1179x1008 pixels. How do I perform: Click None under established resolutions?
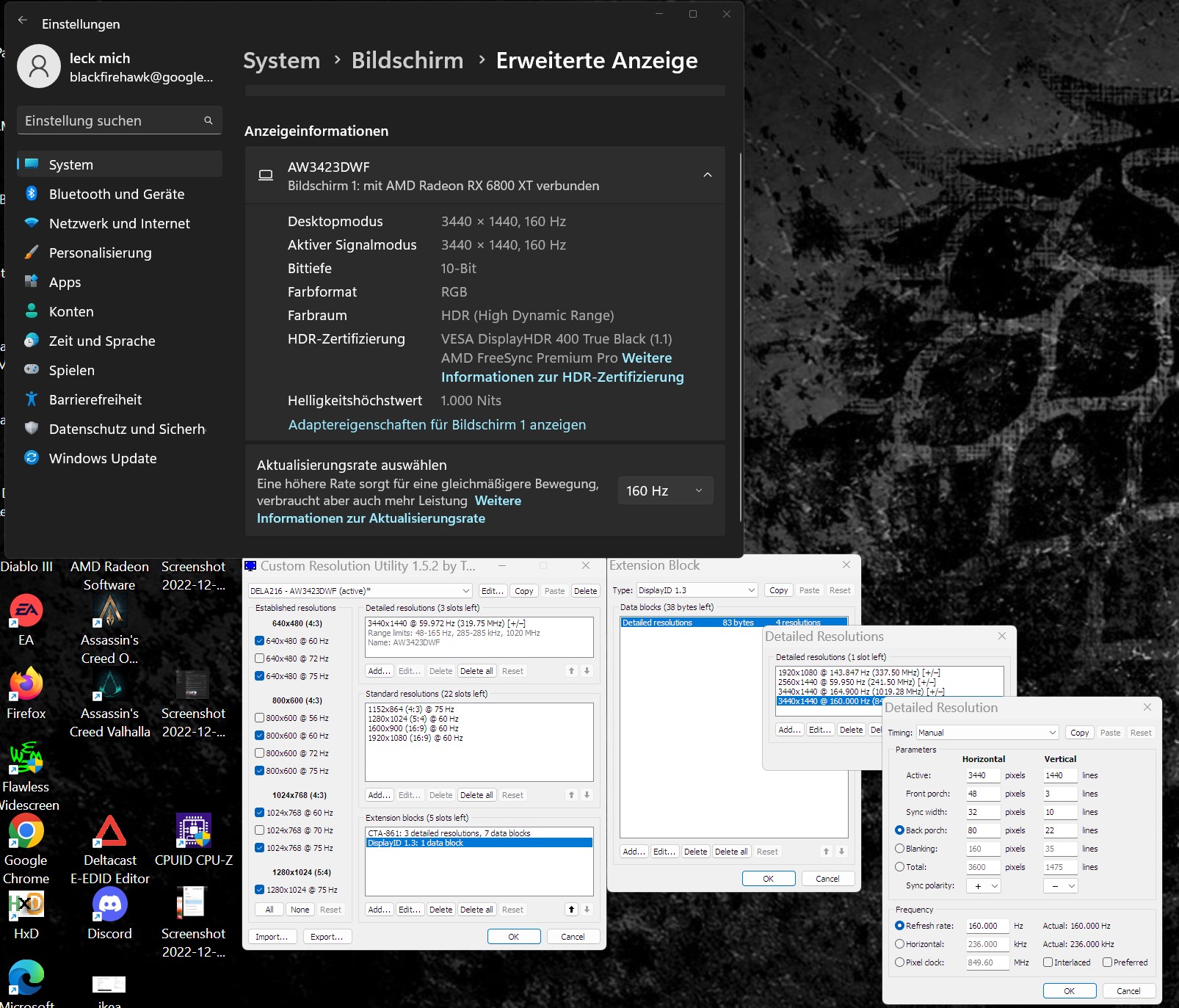click(300, 910)
